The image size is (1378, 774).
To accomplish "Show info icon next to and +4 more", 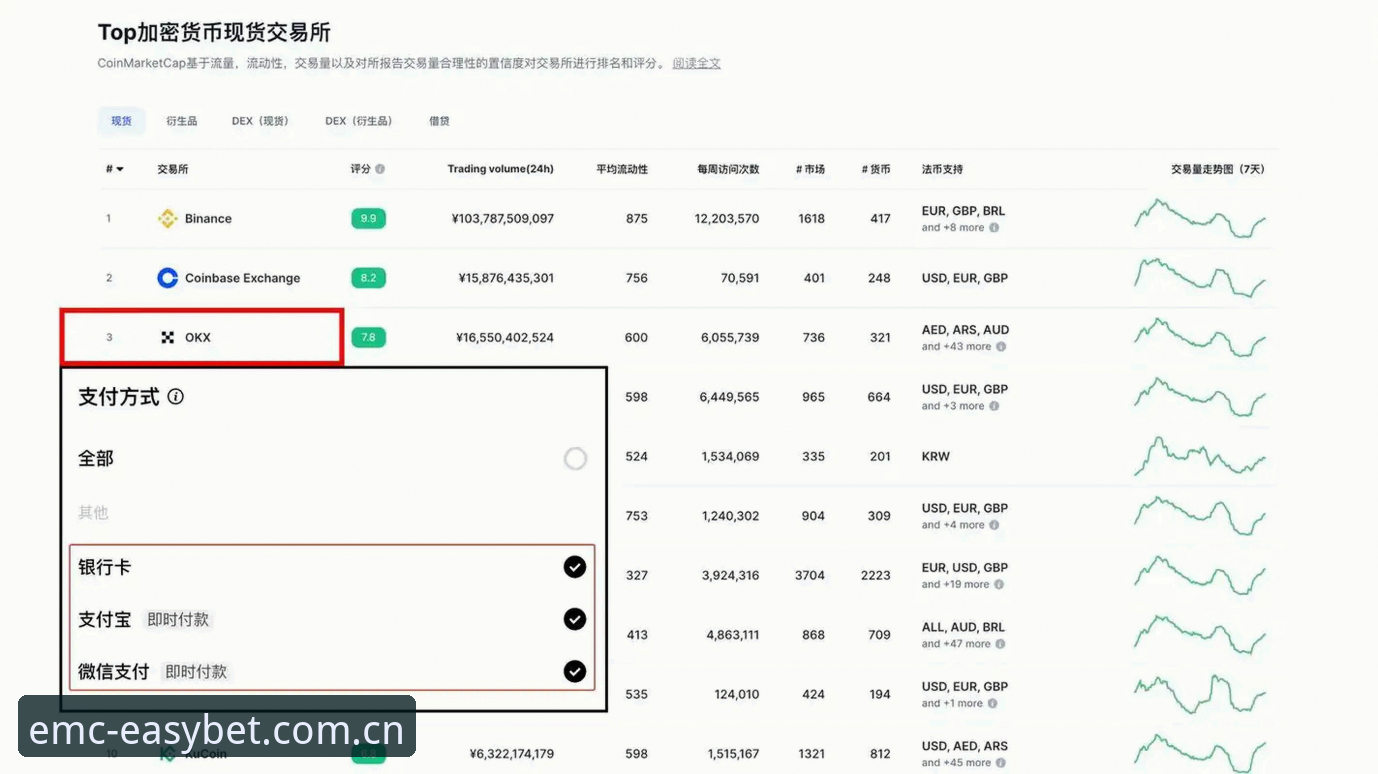I will [x=994, y=525].
